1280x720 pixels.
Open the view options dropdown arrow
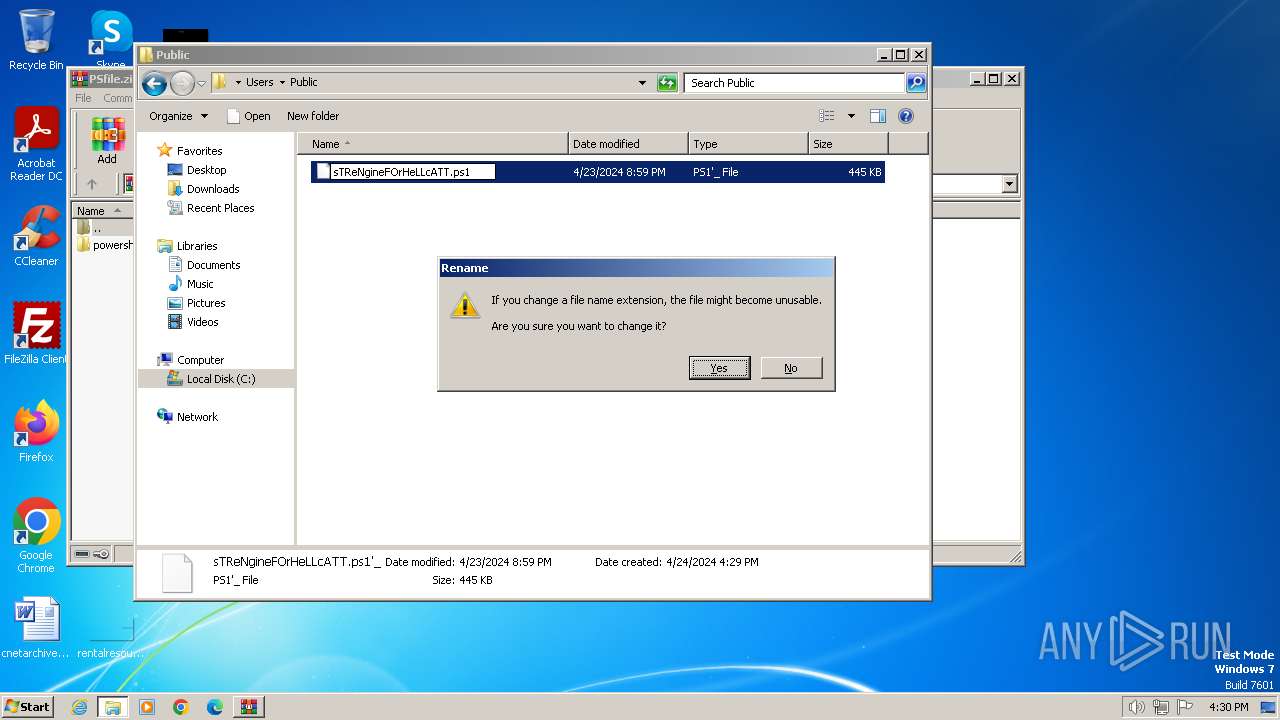(851, 116)
